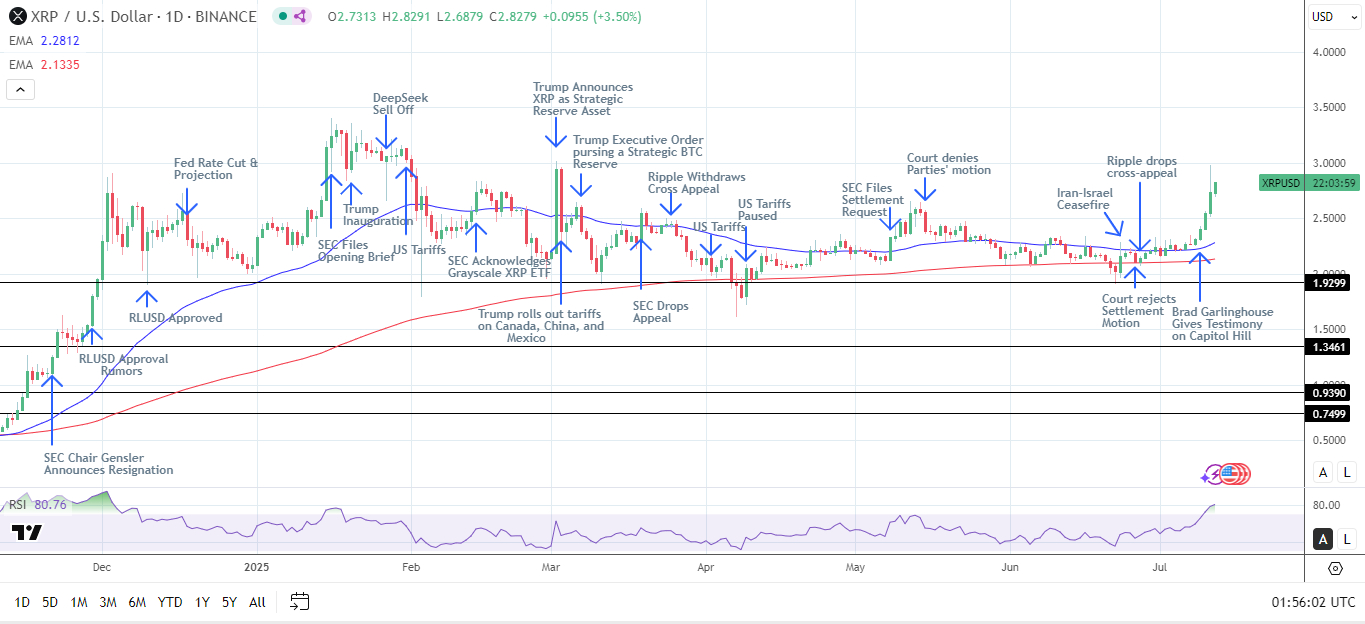The height and width of the screenshot is (624, 1365).
Task: Toggle log scale L on RSI pane
Action: tap(1347, 539)
